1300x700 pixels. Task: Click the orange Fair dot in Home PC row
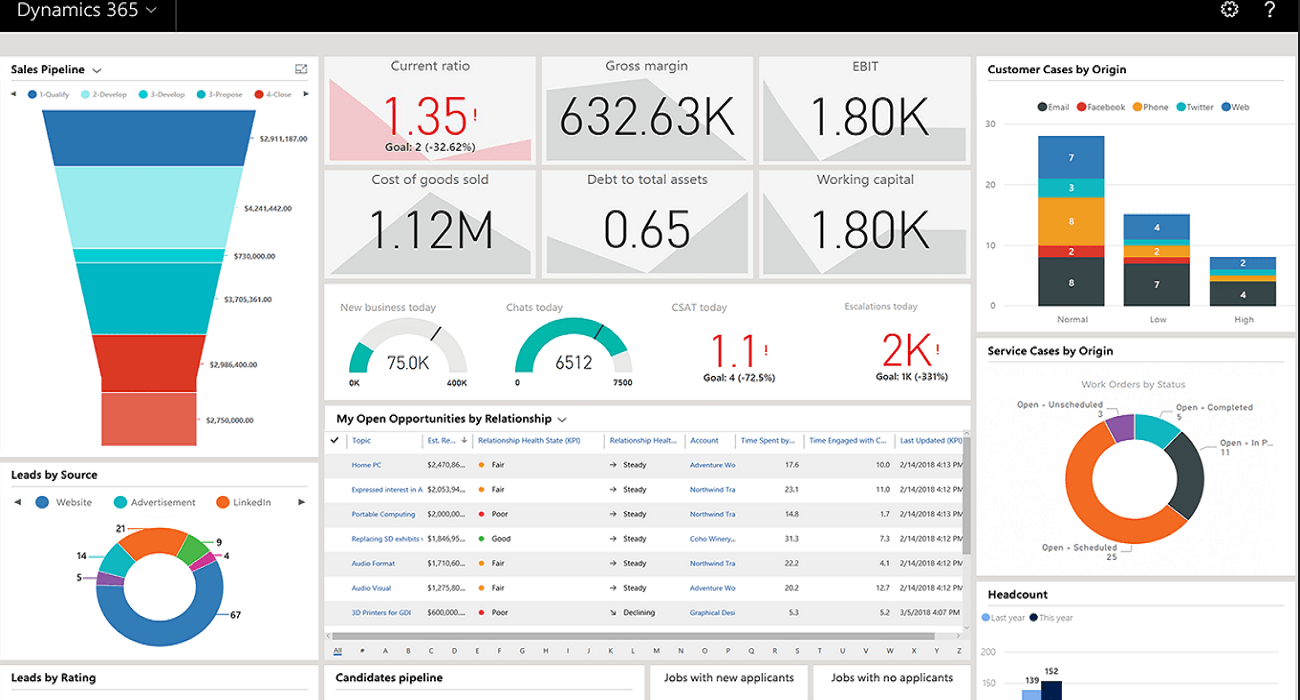[x=482, y=465]
